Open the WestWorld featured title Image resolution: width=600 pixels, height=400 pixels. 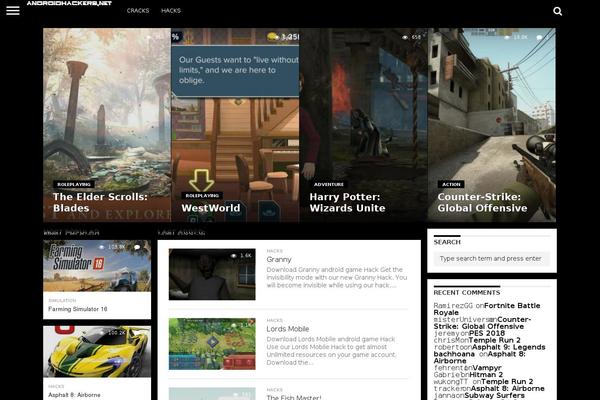click(211, 208)
